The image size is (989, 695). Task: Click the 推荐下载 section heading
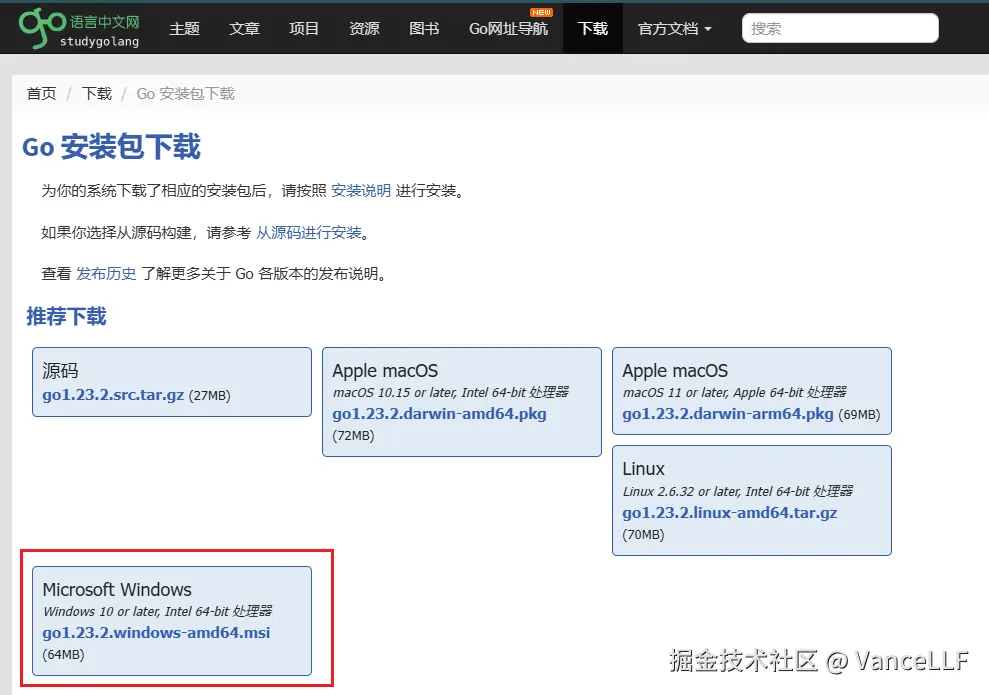tap(66, 317)
